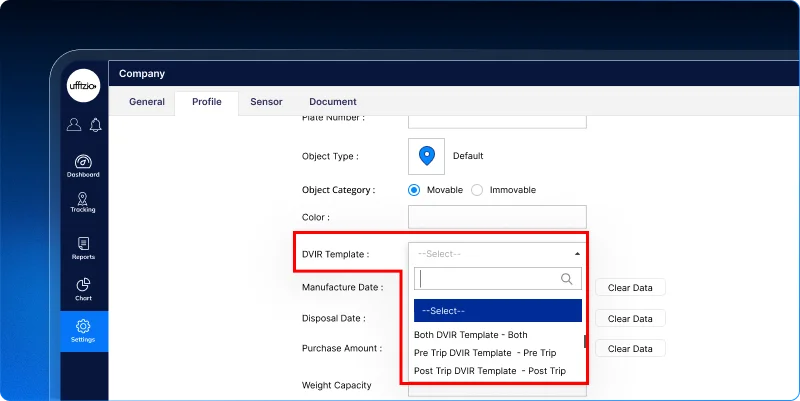
Task: Click the Default object type text
Action: click(468, 156)
